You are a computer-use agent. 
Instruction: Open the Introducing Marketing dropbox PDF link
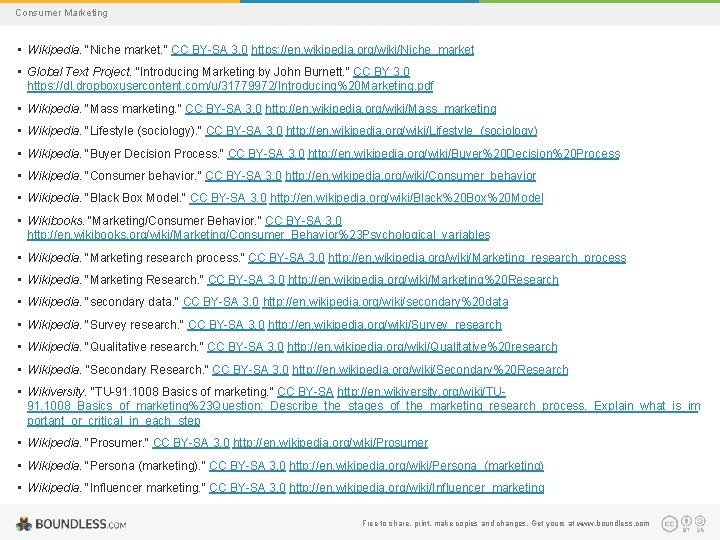click(x=230, y=86)
